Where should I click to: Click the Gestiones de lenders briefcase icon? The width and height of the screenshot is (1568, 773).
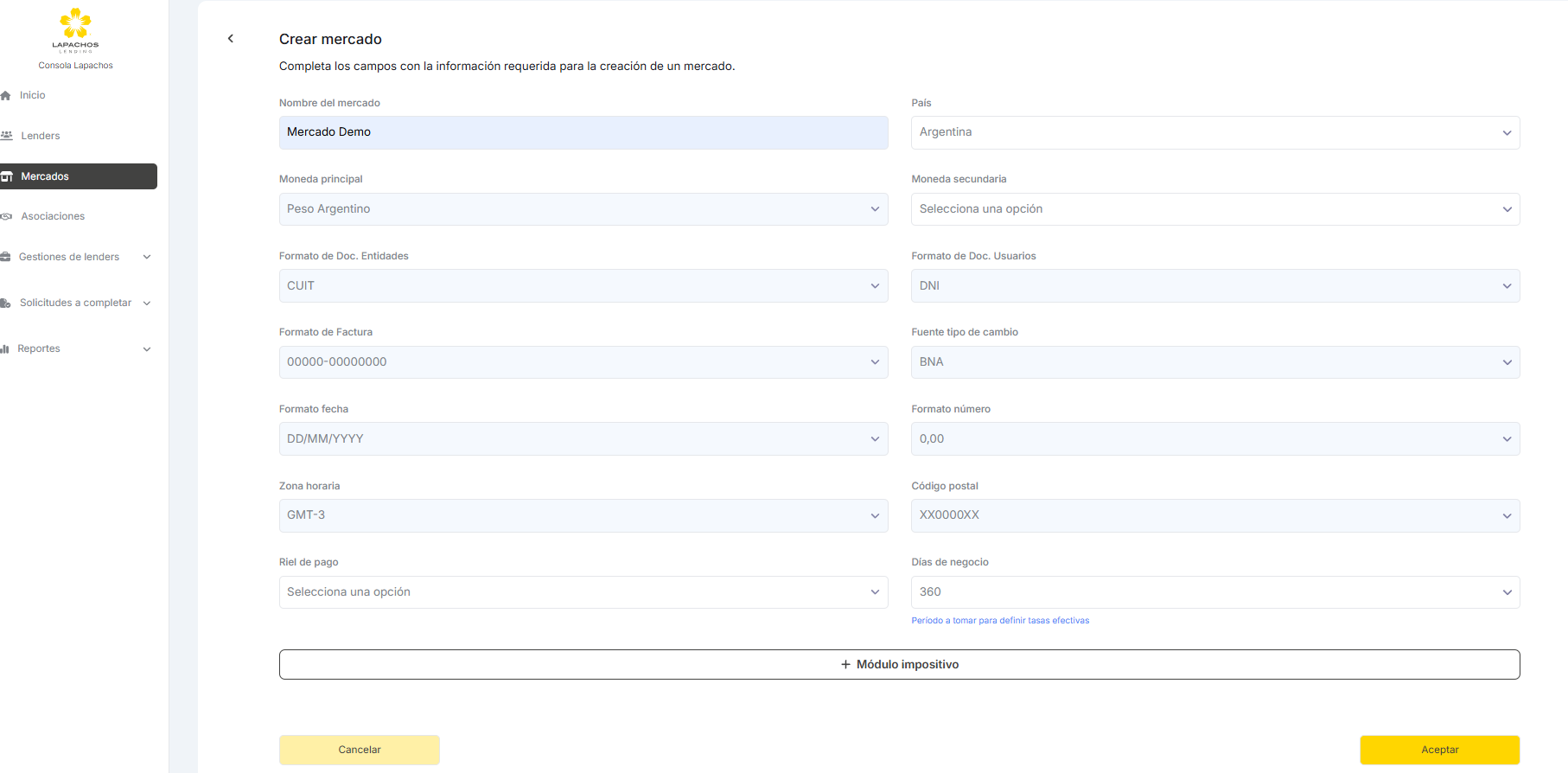coord(6,257)
